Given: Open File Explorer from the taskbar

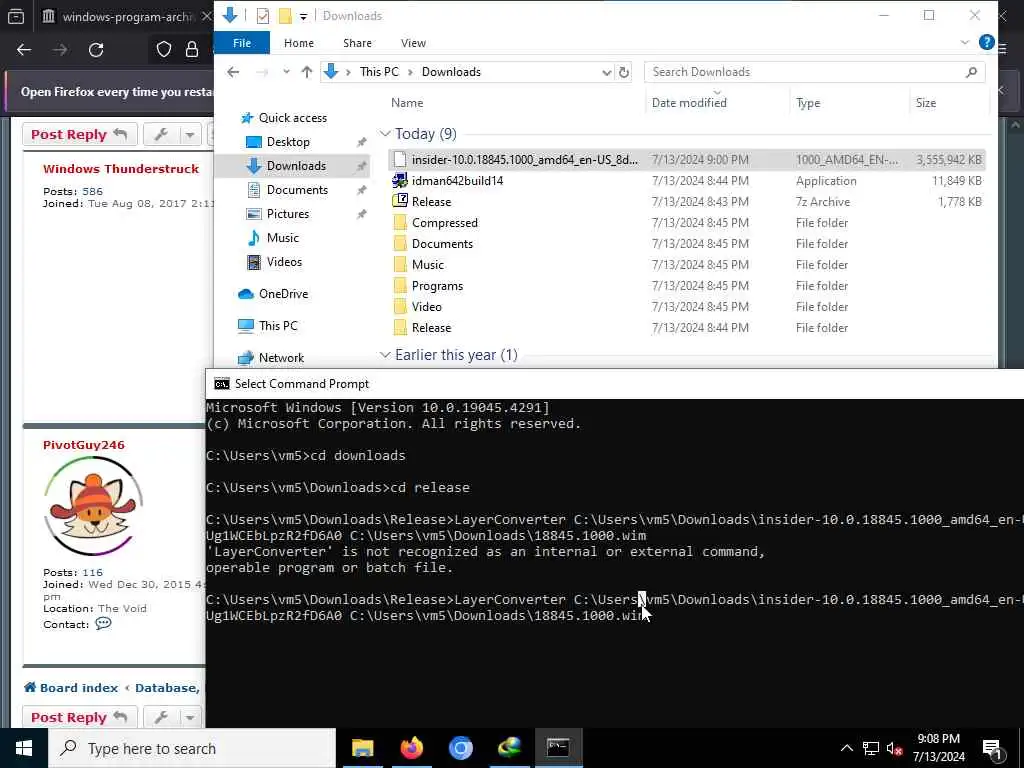Looking at the screenshot, I should point(362,748).
